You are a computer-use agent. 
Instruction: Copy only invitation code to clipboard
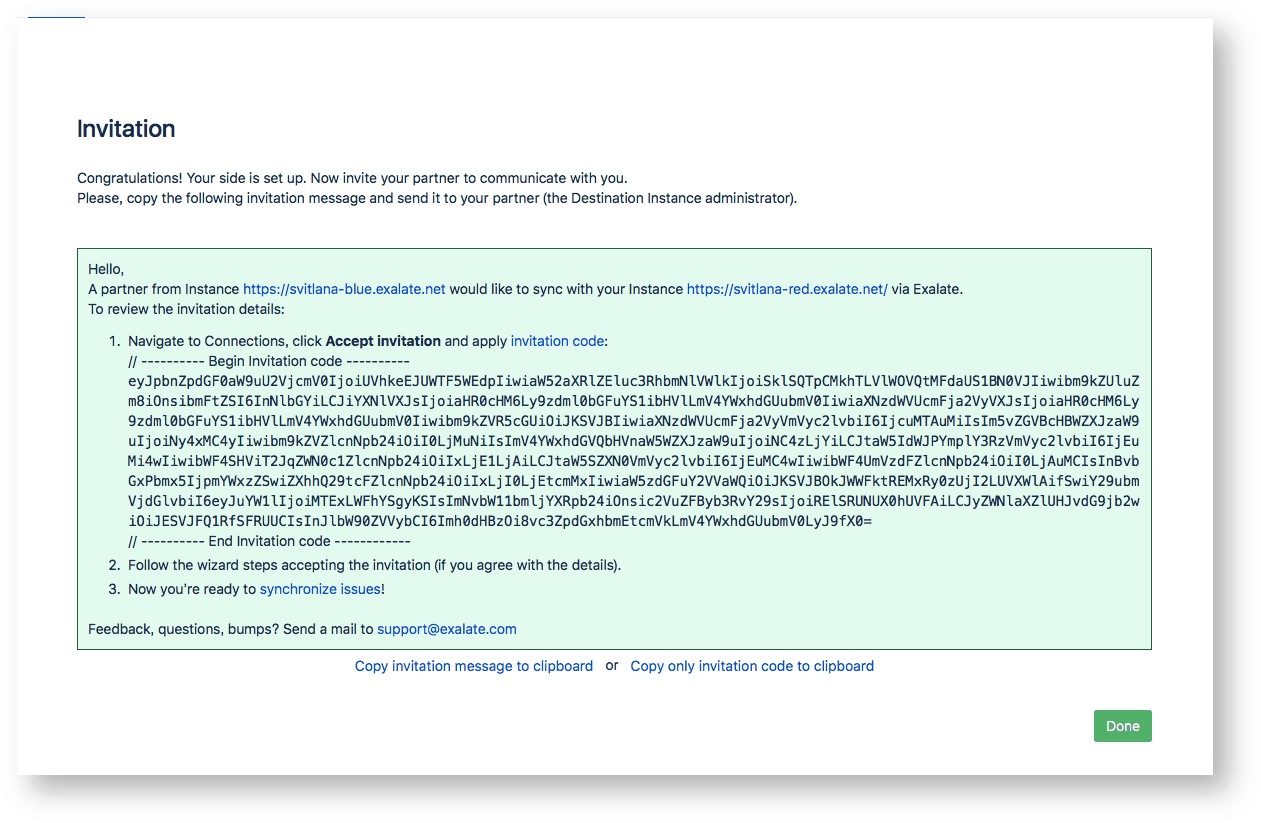coord(752,666)
